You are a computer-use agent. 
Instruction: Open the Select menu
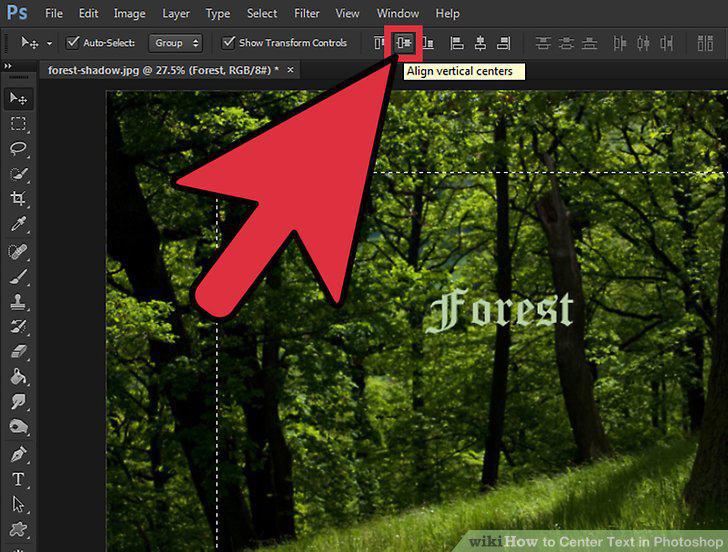click(262, 13)
